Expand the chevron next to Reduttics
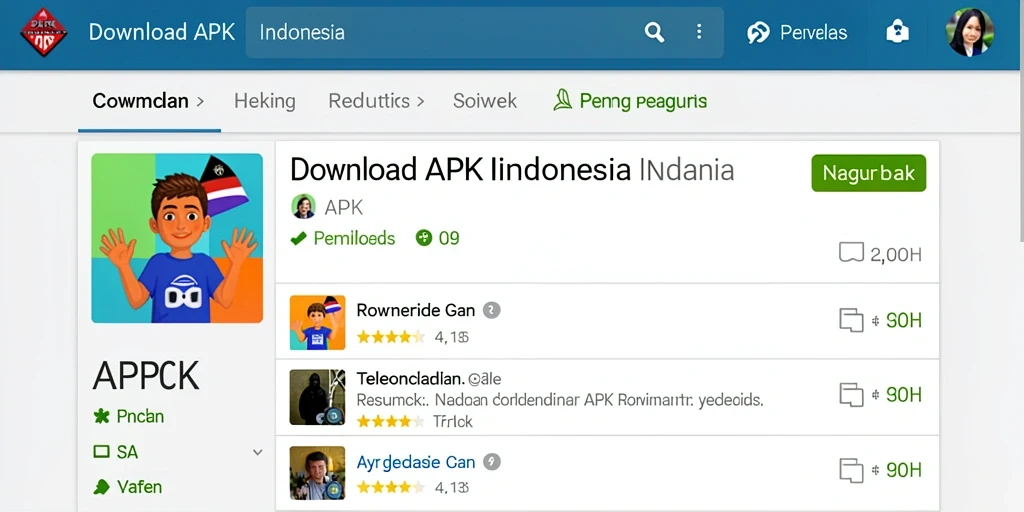 point(420,101)
